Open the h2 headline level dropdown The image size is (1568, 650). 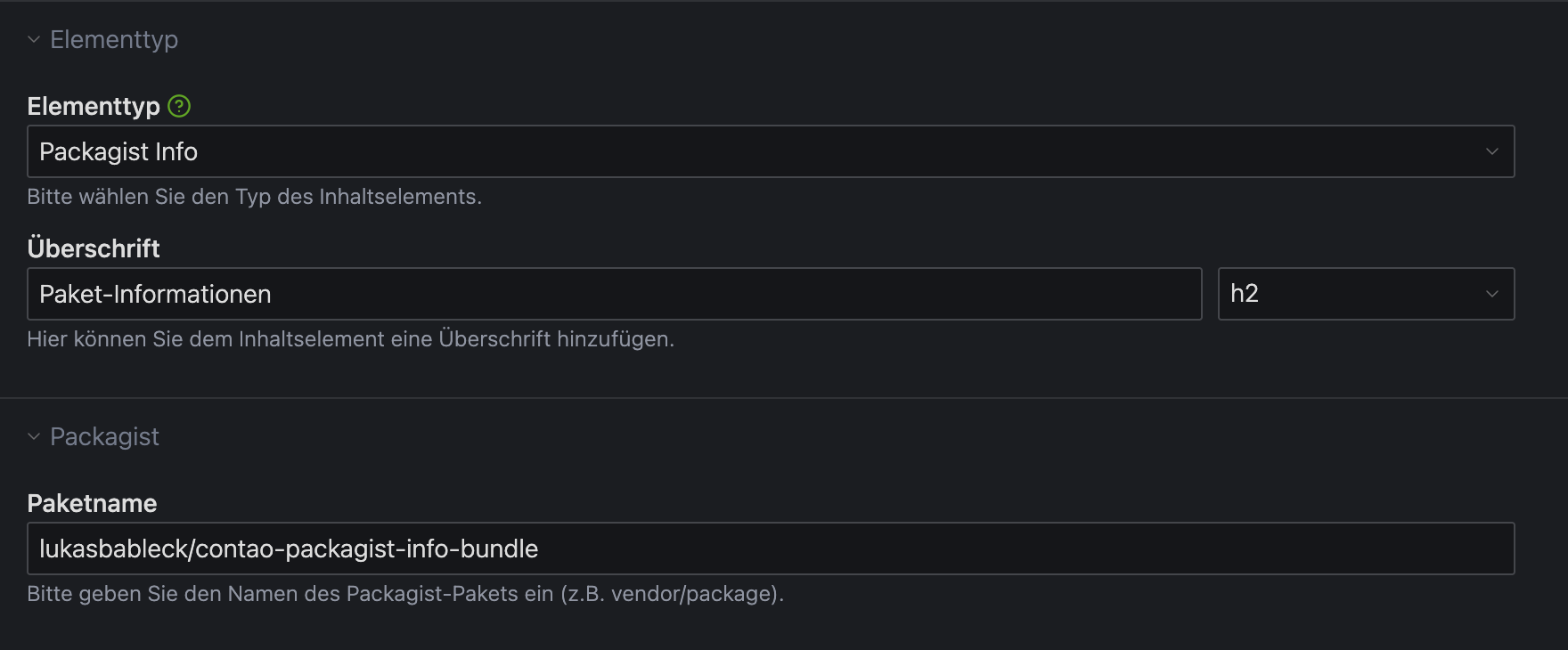[x=1354, y=294]
